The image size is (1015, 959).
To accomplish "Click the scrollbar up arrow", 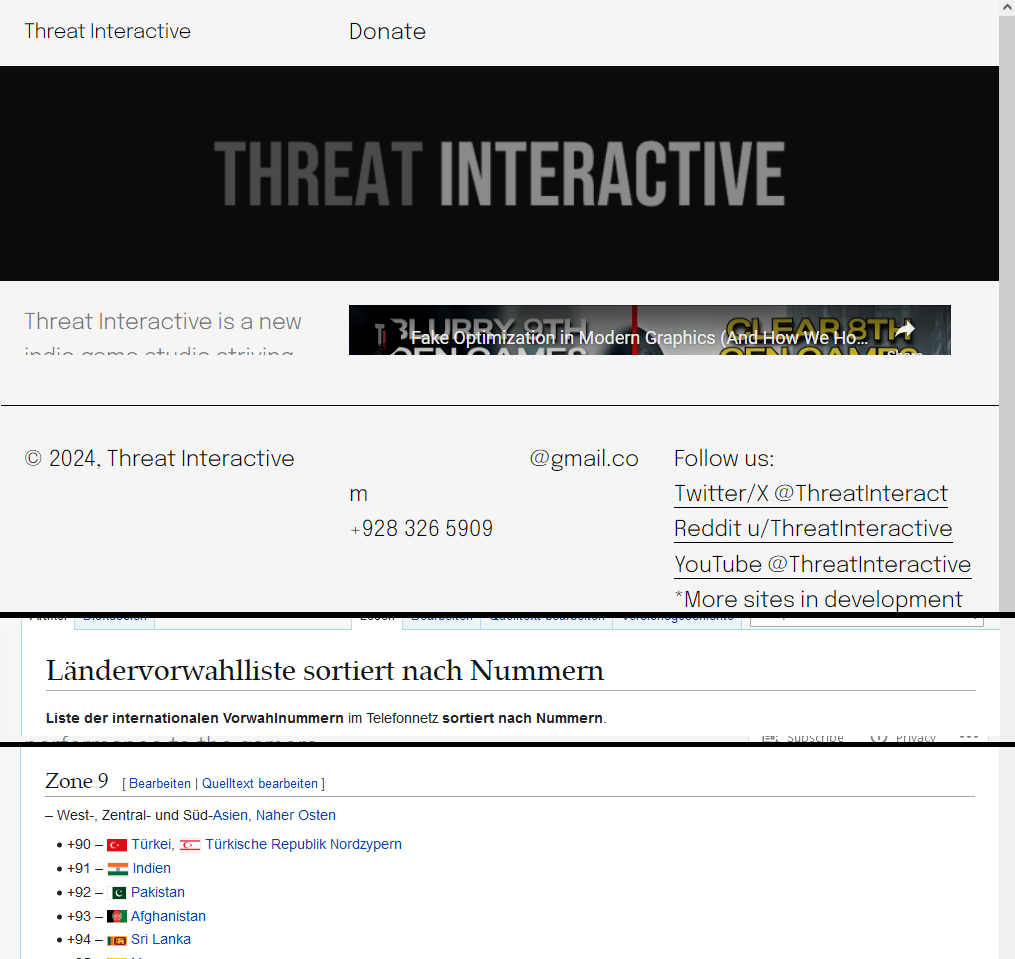I will tap(1007, 7).
